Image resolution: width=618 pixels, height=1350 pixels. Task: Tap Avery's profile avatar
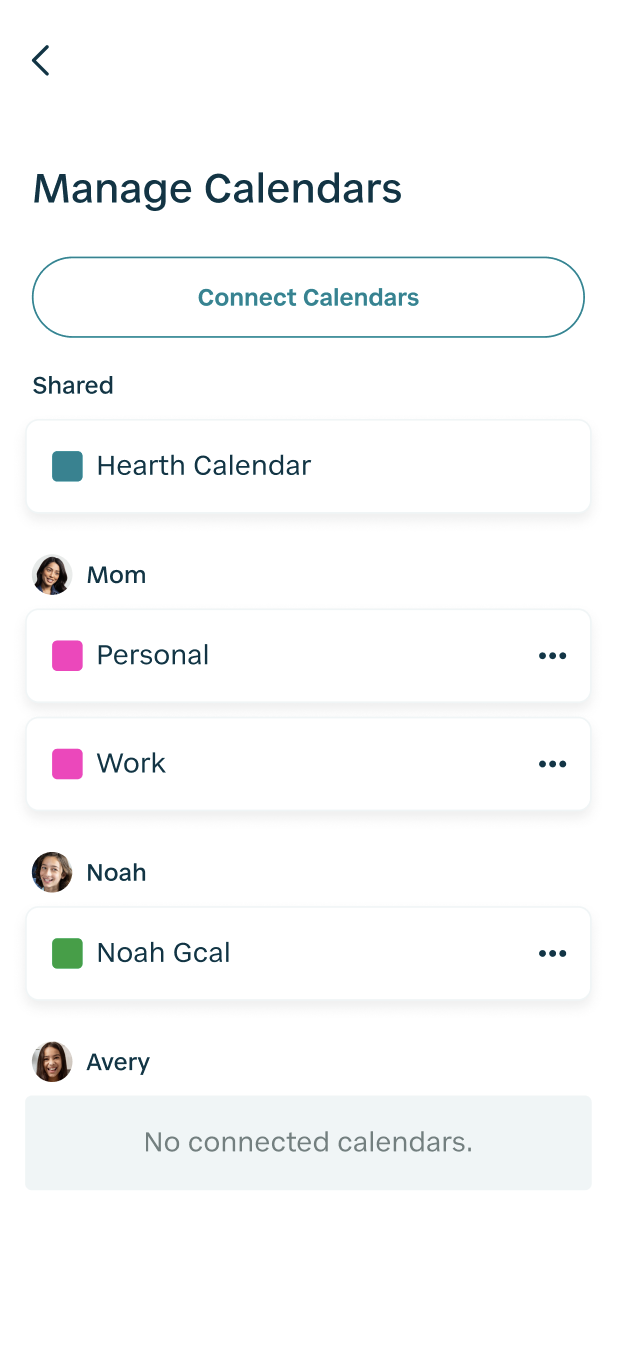tap(52, 1062)
